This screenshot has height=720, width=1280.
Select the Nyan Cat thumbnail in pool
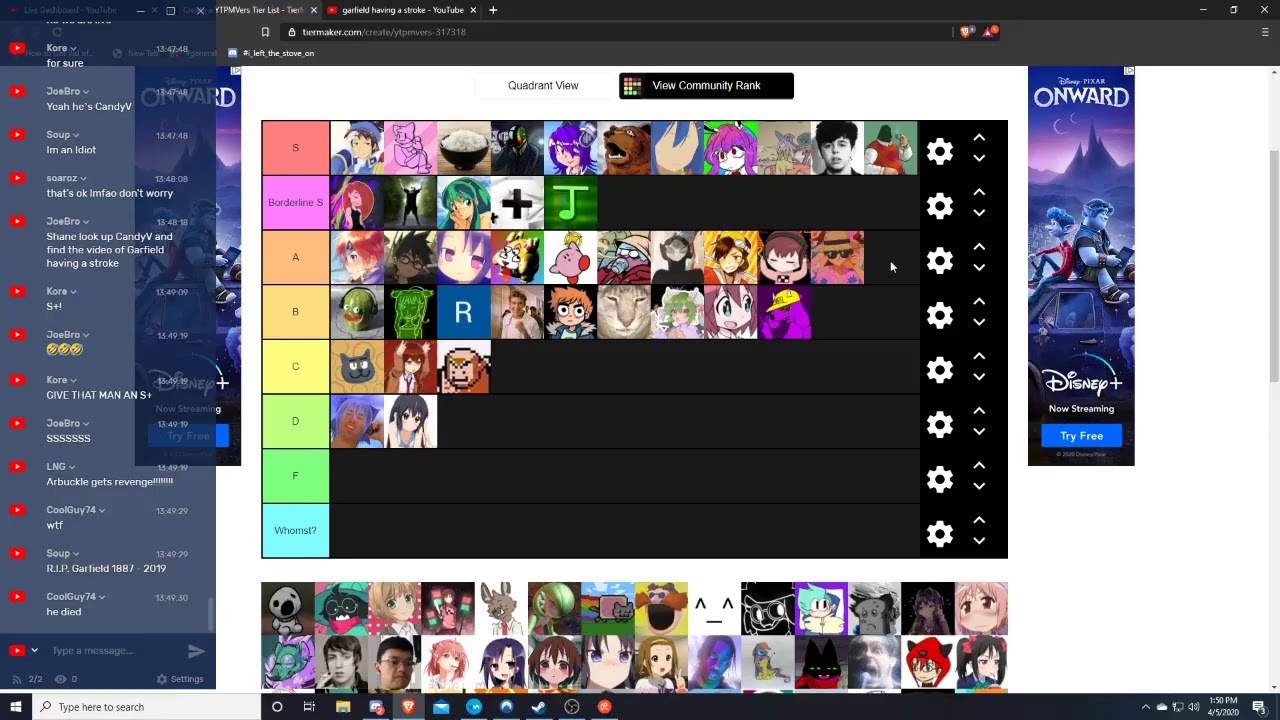coord(608,608)
